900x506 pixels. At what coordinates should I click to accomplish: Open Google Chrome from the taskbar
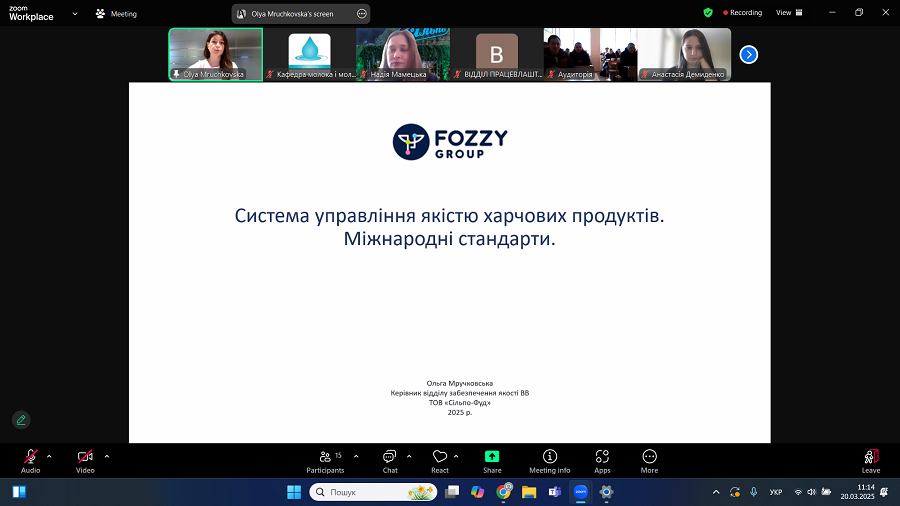[x=504, y=492]
